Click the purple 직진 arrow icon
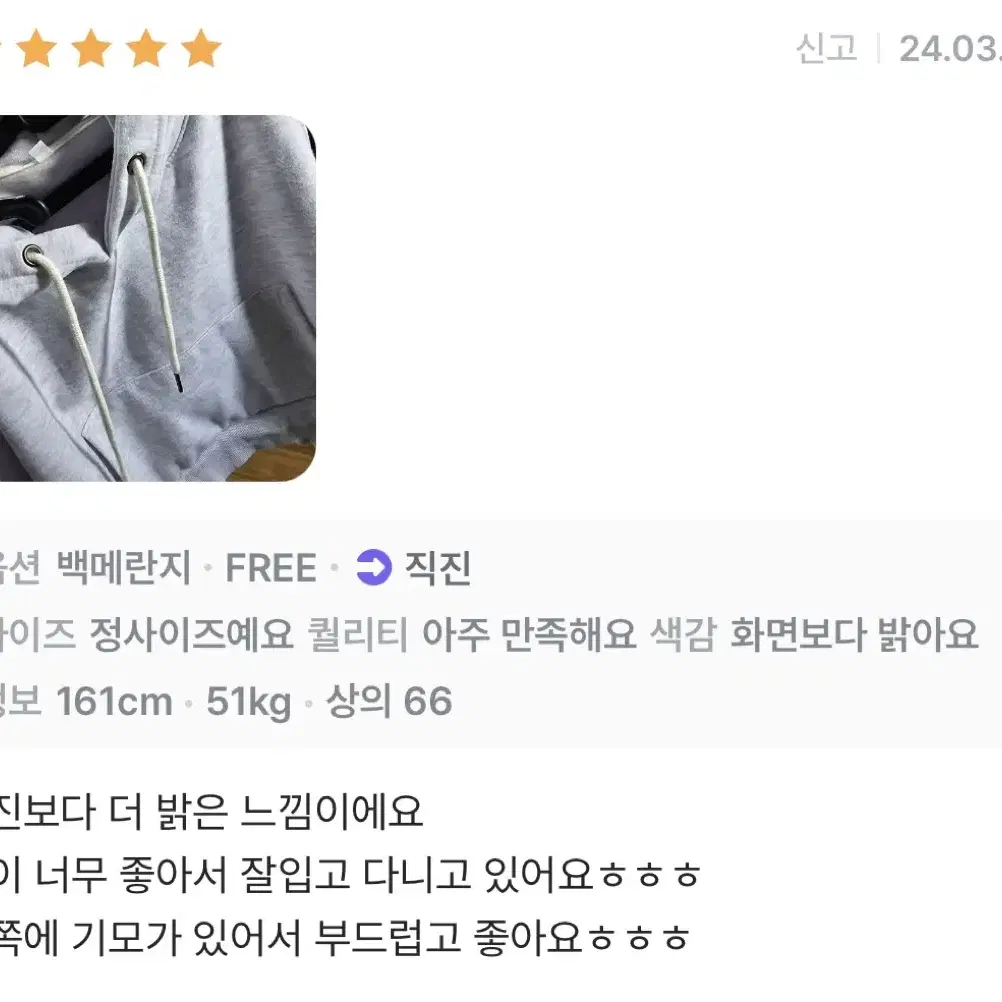The width and height of the screenshot is (1002, 1002). [x=374, y=567]
